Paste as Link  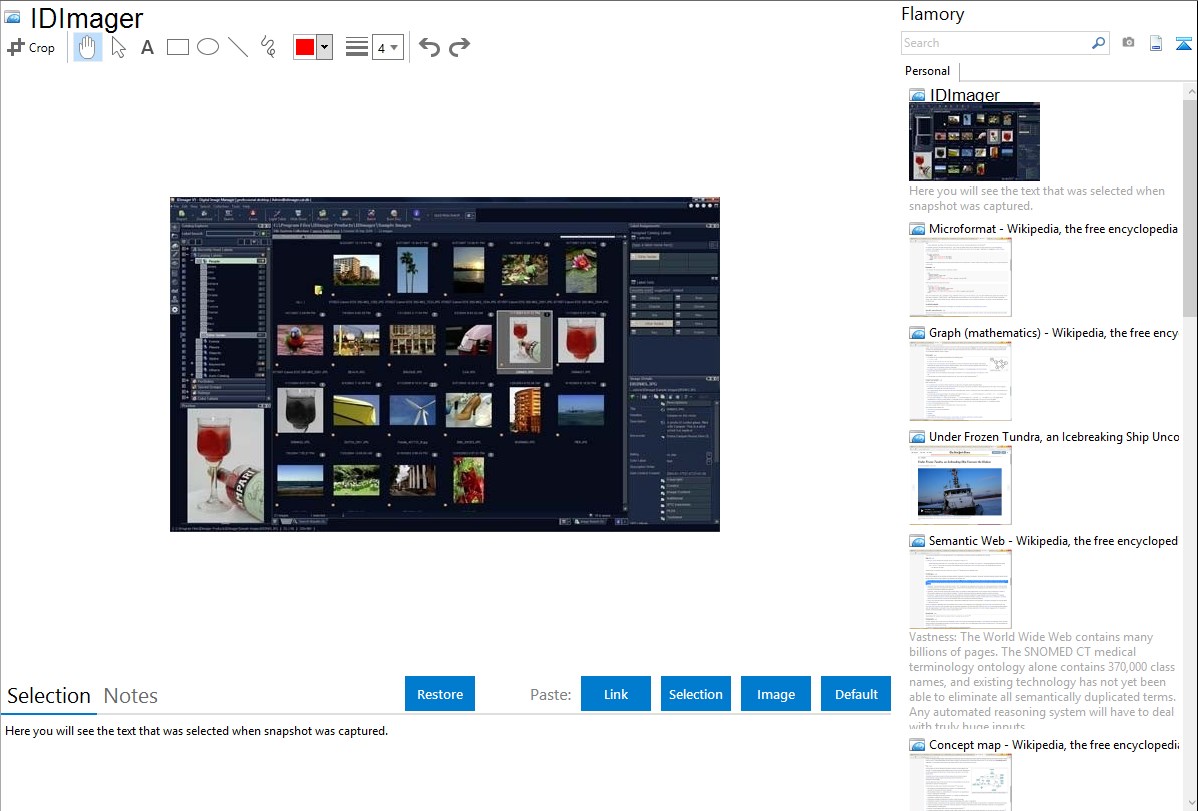pyautogui.click(x=616, y=694)
